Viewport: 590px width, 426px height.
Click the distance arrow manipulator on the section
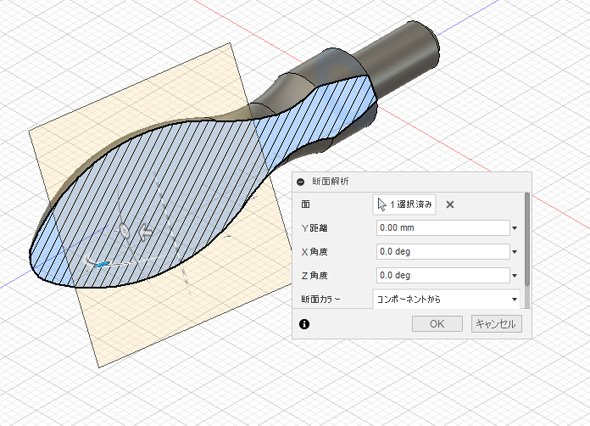tap(146, 232)
